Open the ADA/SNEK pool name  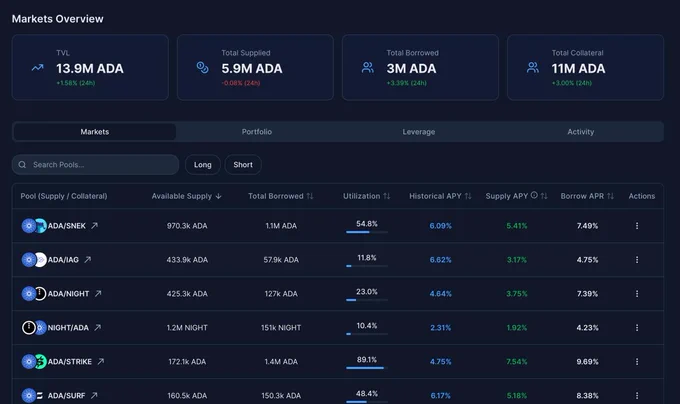tap(67, 226)
